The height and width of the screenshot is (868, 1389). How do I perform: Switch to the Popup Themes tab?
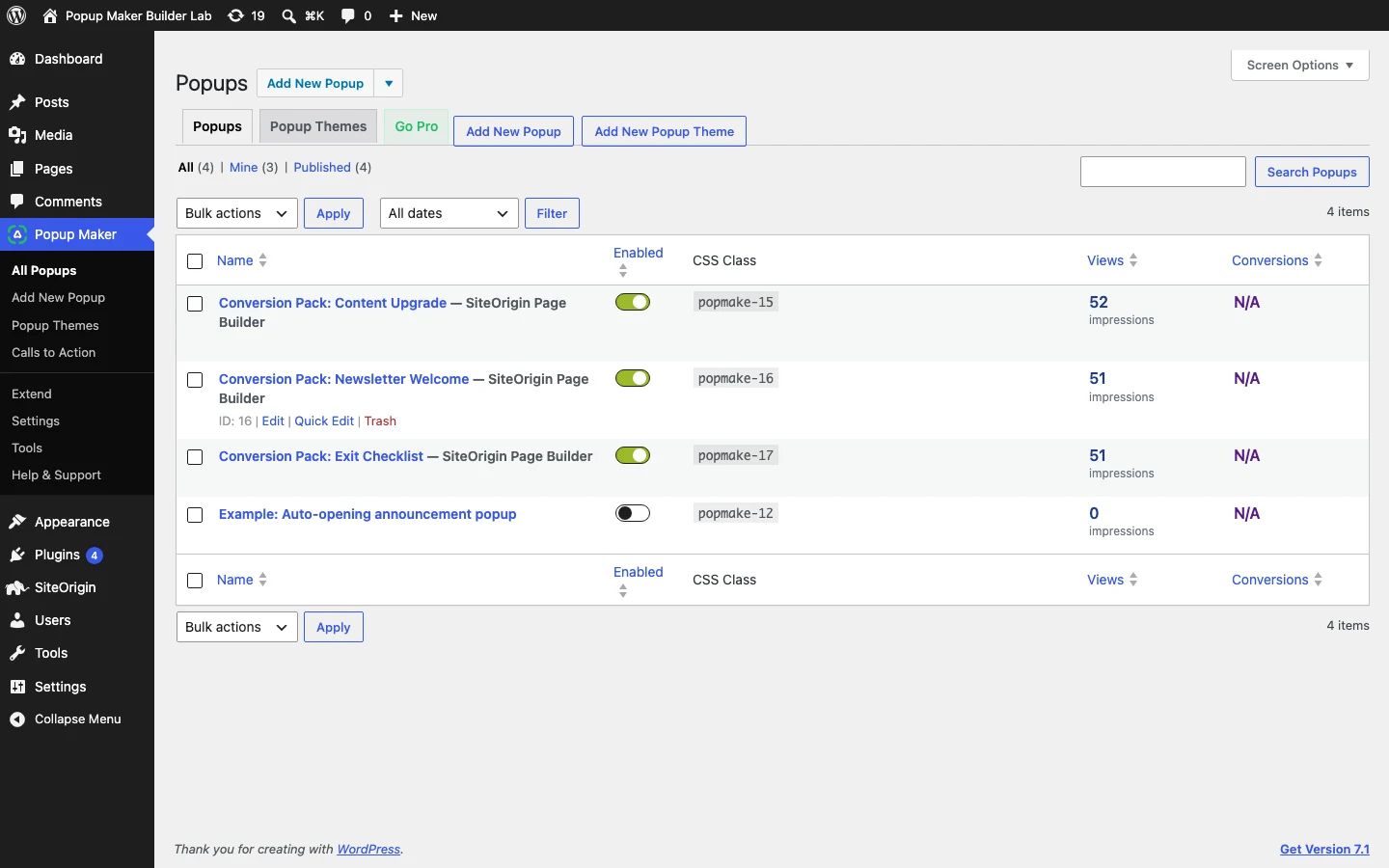point(318,126)
